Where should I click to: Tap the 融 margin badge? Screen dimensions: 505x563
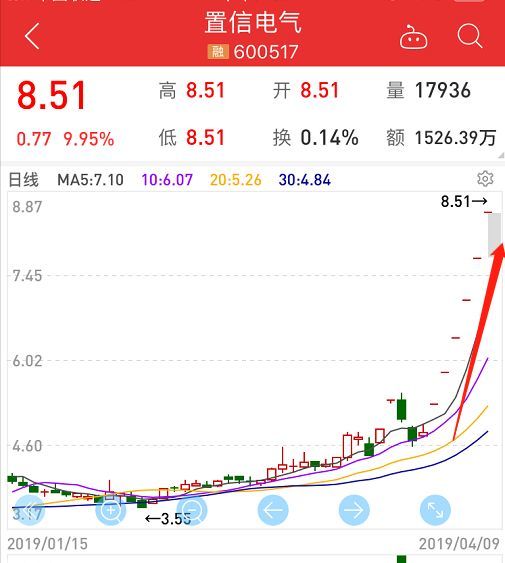pyautogui.click(x=218, y=52)
